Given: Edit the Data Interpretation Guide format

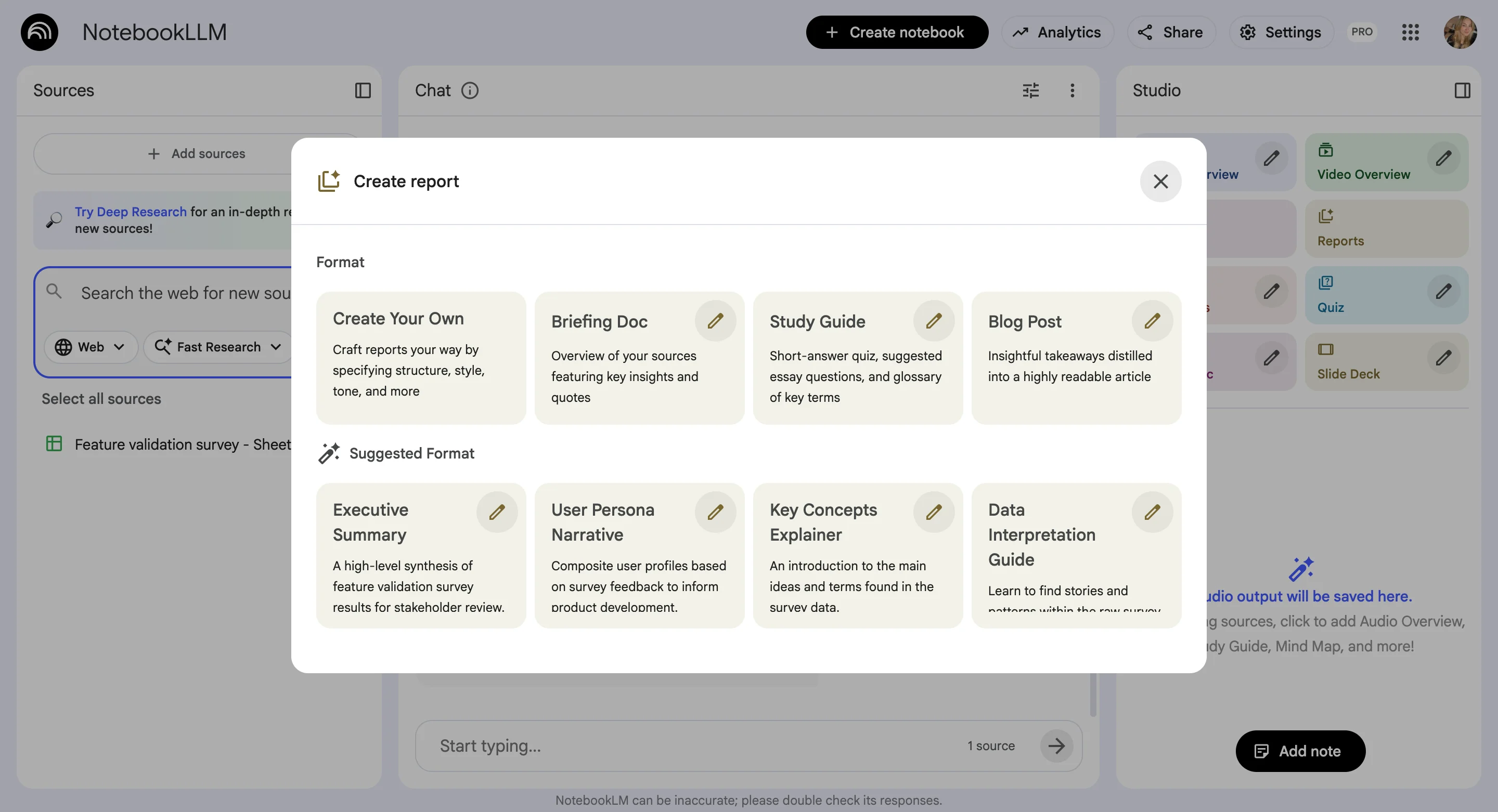Looking at the screenshot, I should point(1153,512).
